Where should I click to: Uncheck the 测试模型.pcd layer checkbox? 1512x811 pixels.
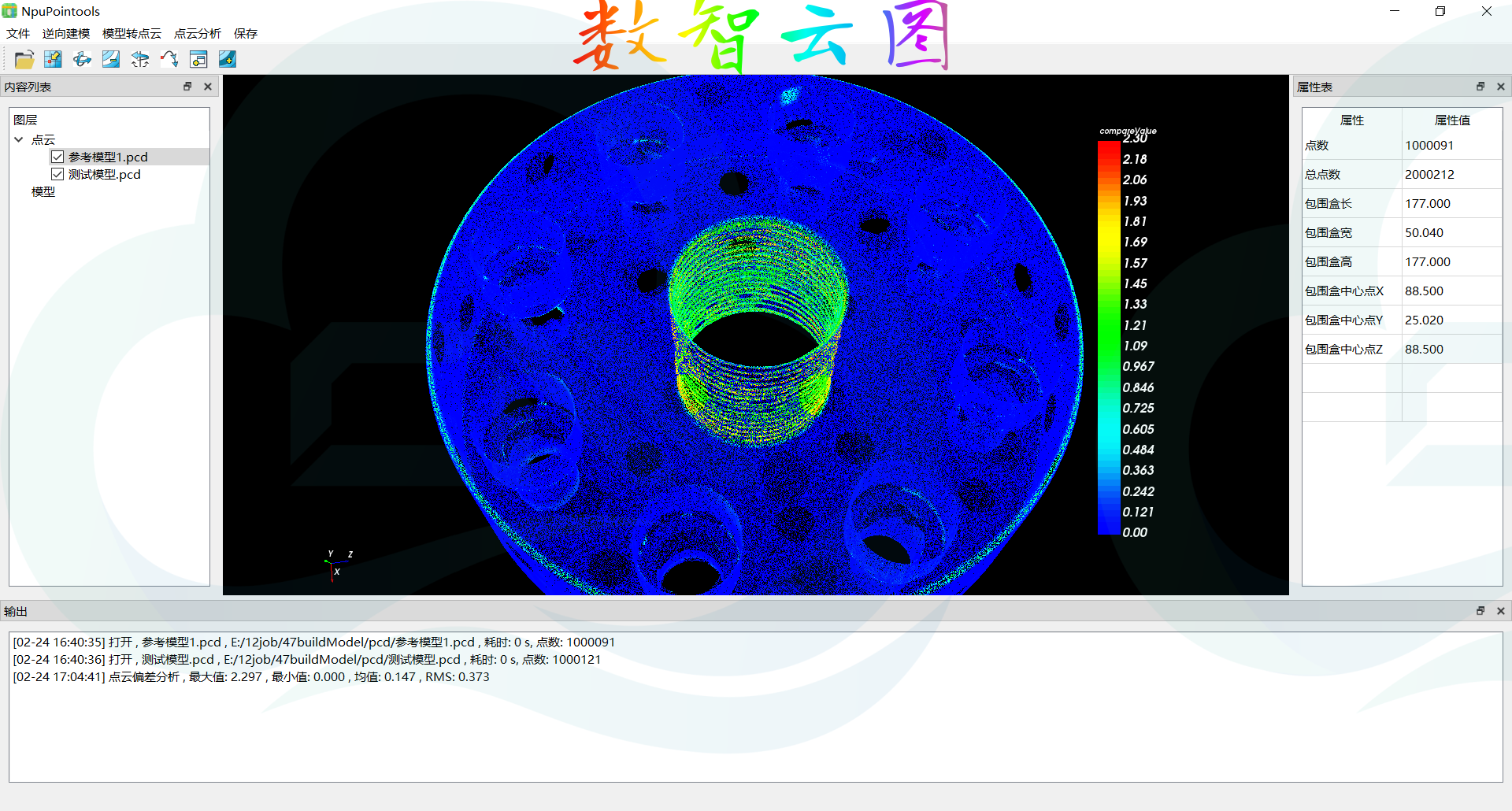pos(57,174)
